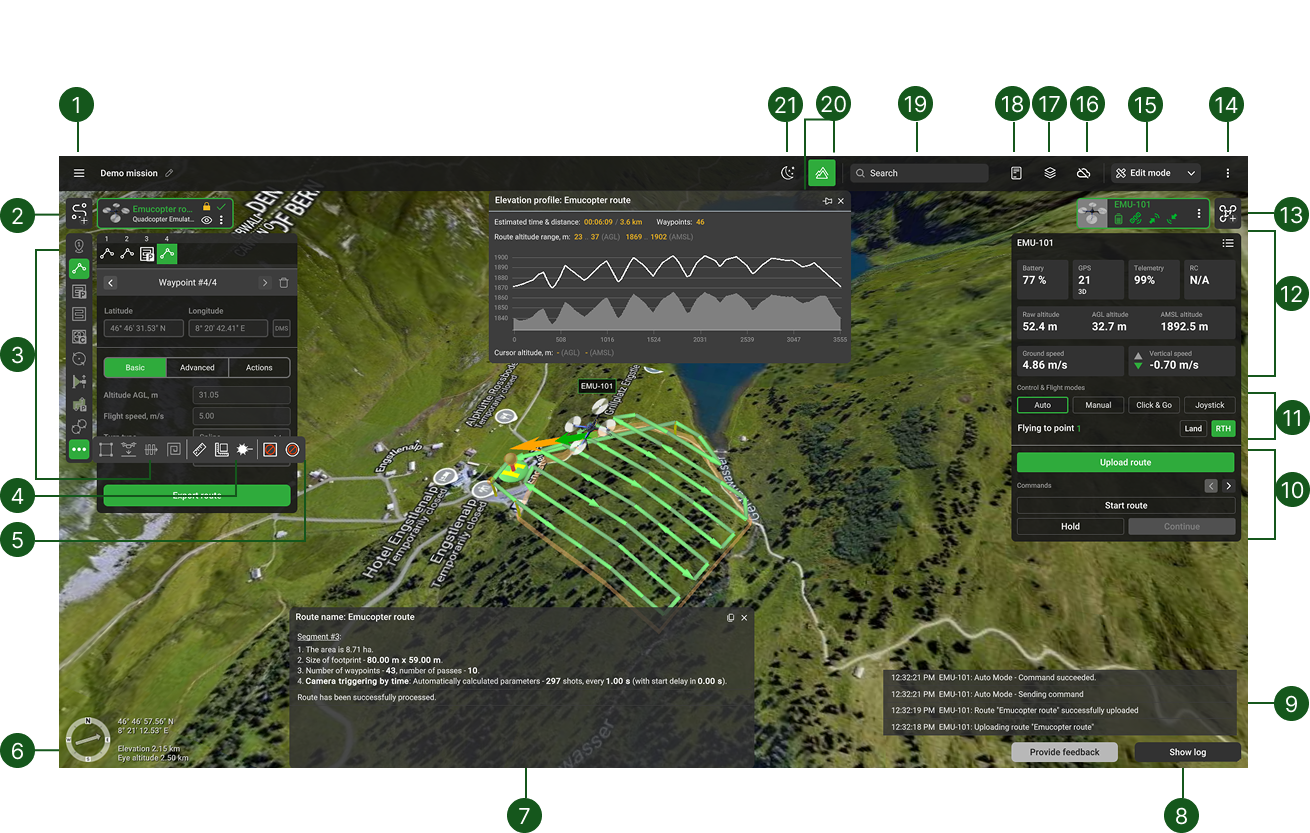This screenshot has height=833, width=1310.
Task: Select the measure ruler tool
Action: [199, 450]
